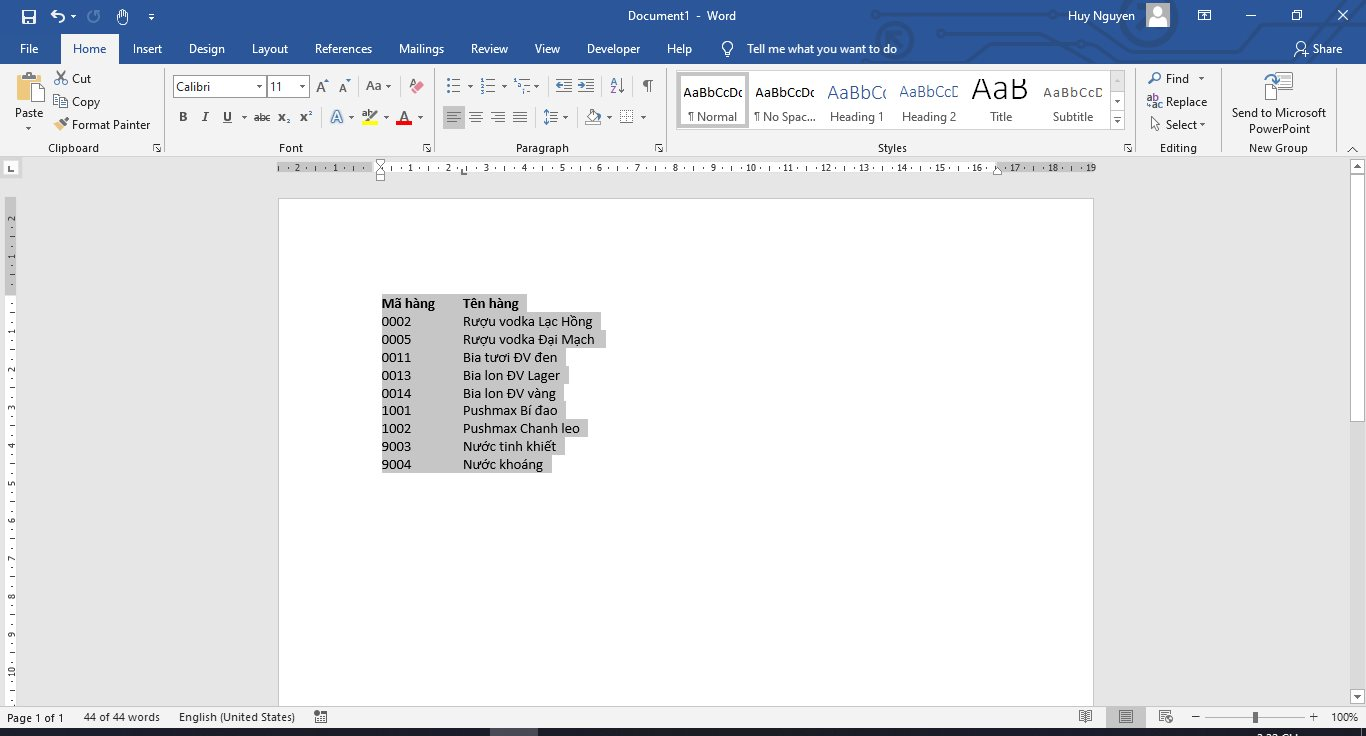Click Send to Microsoft PowerPoint
The height and width of the screenshot is (736, 1366).
pos(1279,103)
